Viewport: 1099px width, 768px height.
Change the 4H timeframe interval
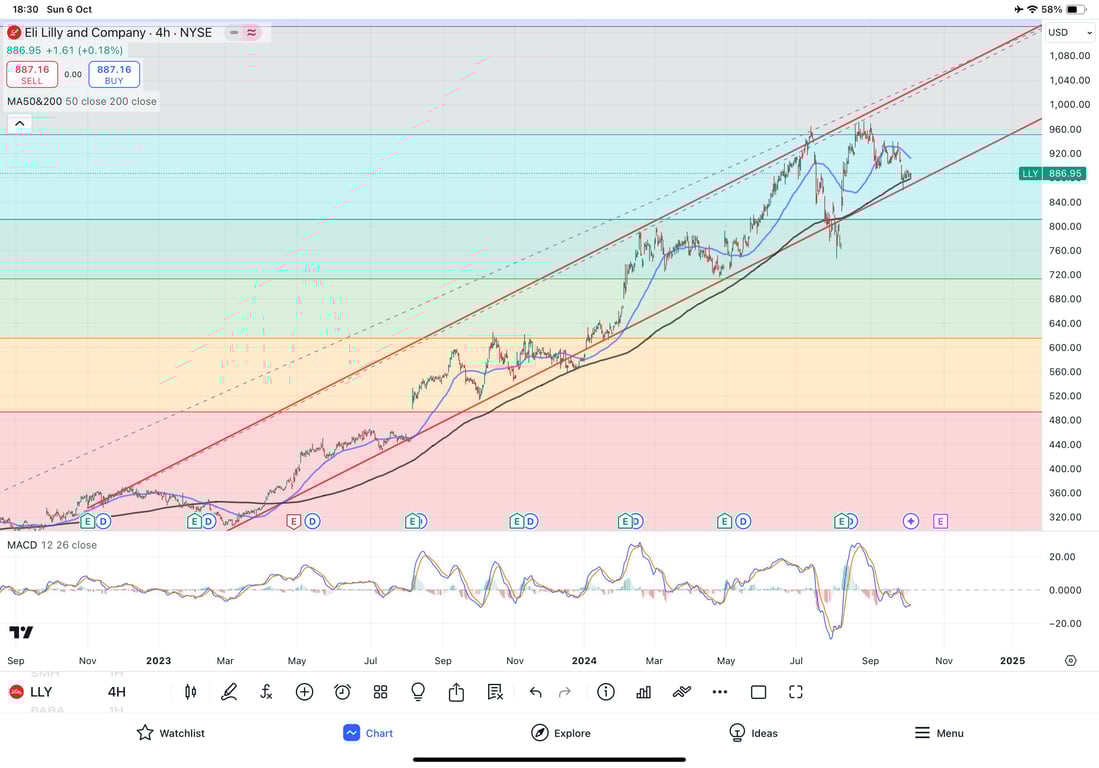pos(116,692)
